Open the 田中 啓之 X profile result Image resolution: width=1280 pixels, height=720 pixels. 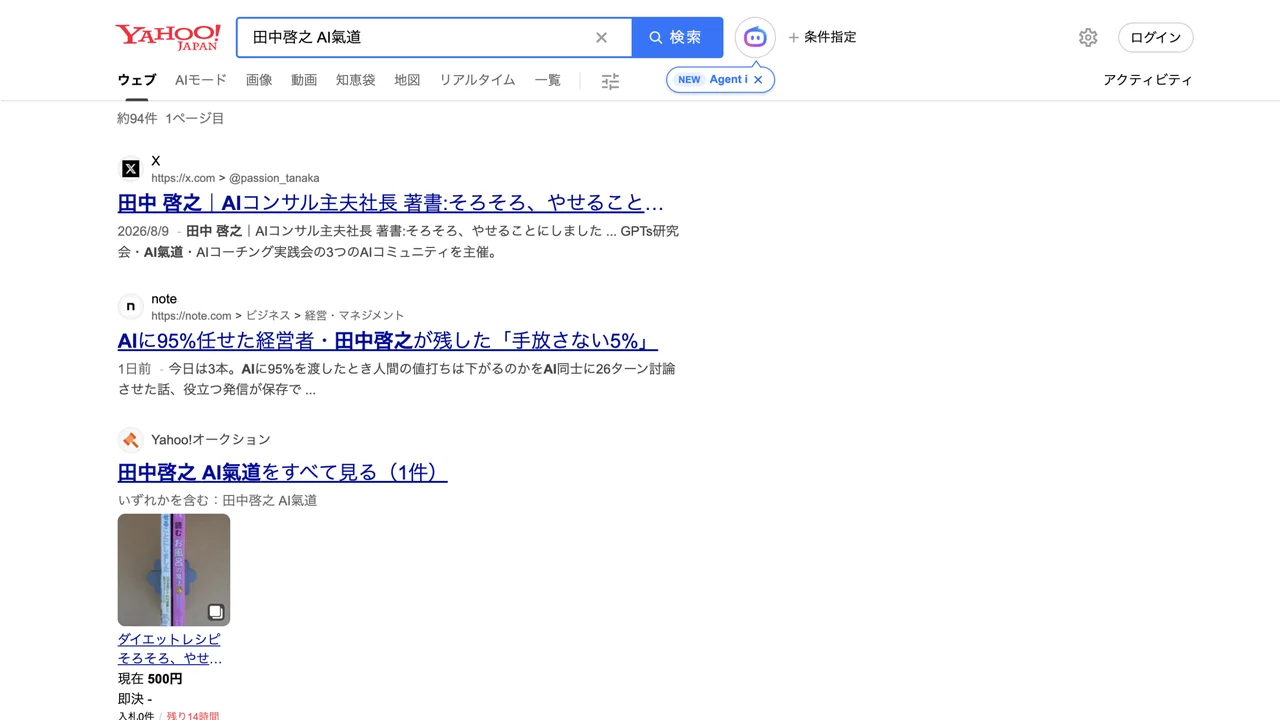391,203
